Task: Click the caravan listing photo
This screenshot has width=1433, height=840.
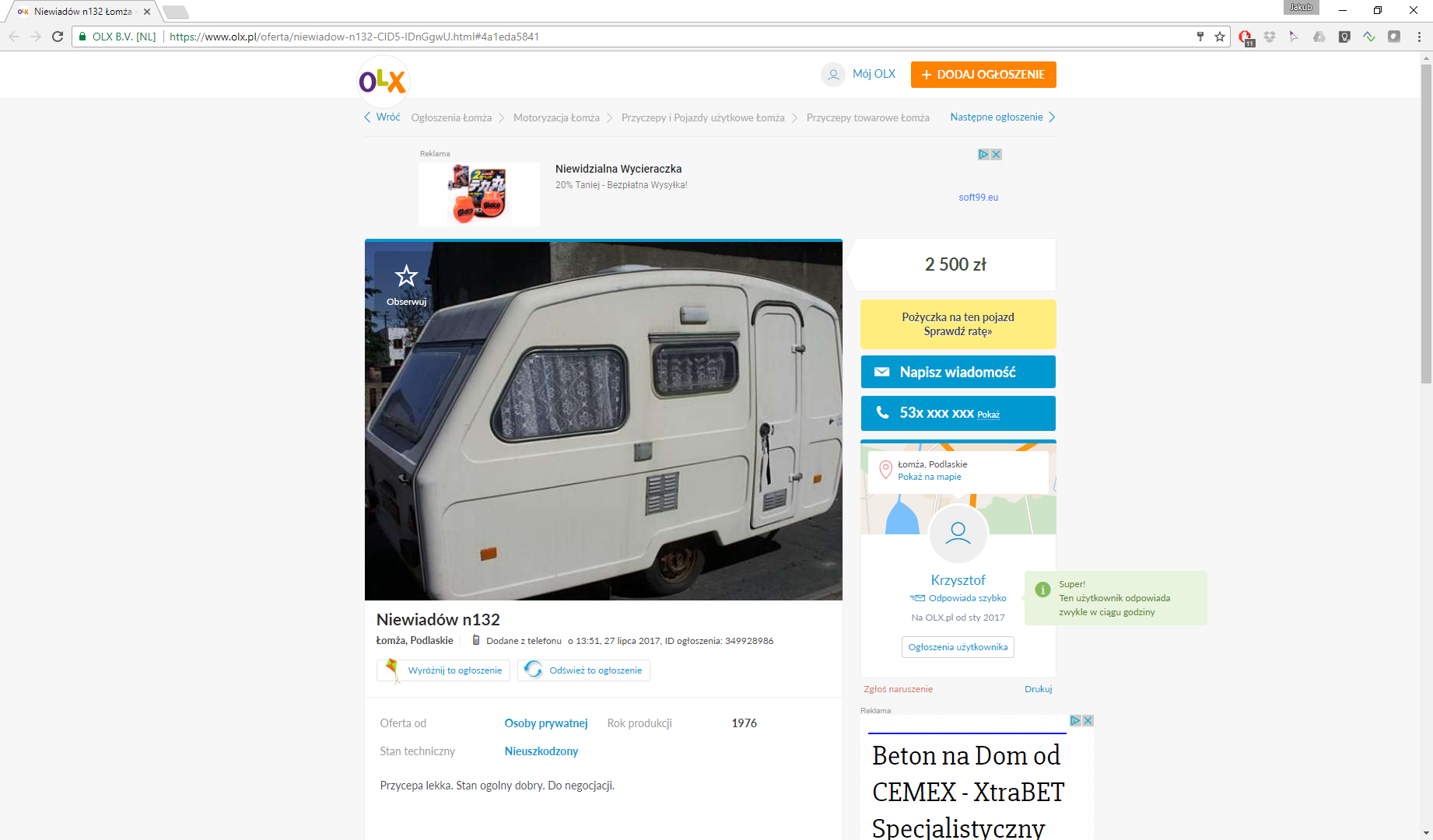Action: coord(604,421)
